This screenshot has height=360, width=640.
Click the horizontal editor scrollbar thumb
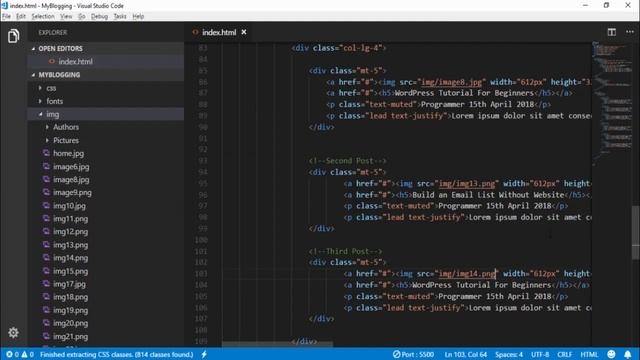278,344
